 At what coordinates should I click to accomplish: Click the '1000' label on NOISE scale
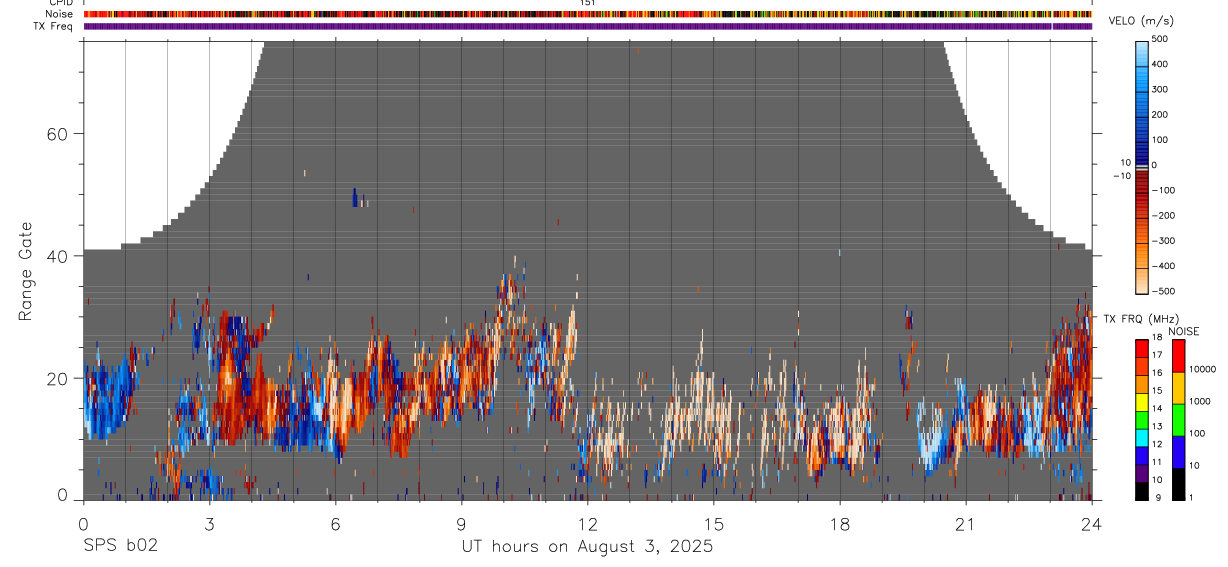coord(1198,401)
